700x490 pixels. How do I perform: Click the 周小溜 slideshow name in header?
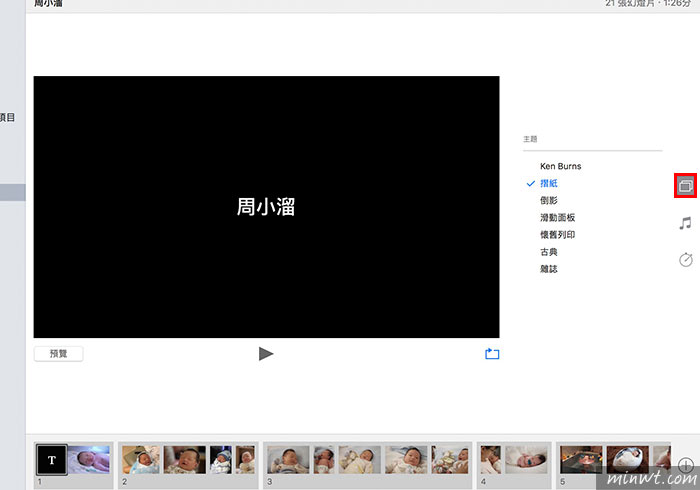(48, 4)
